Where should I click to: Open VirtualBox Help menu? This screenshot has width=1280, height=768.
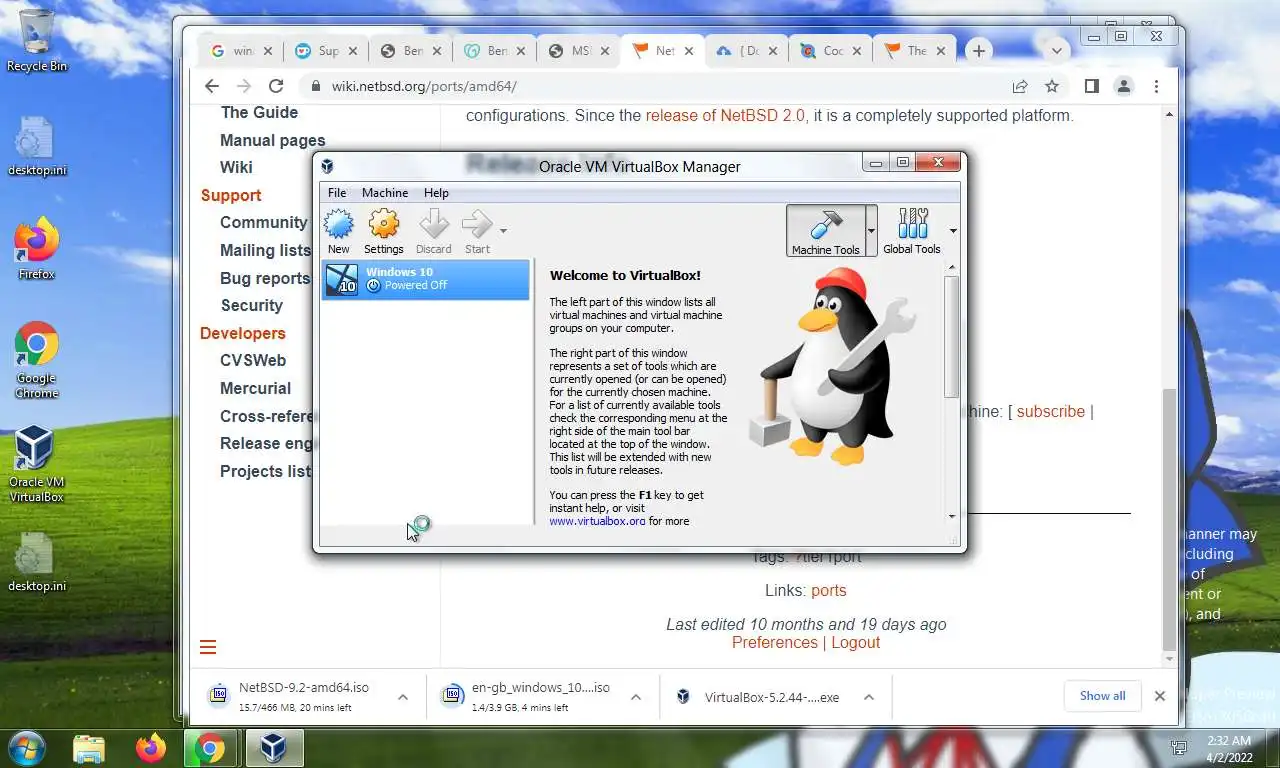pos(436,192)
